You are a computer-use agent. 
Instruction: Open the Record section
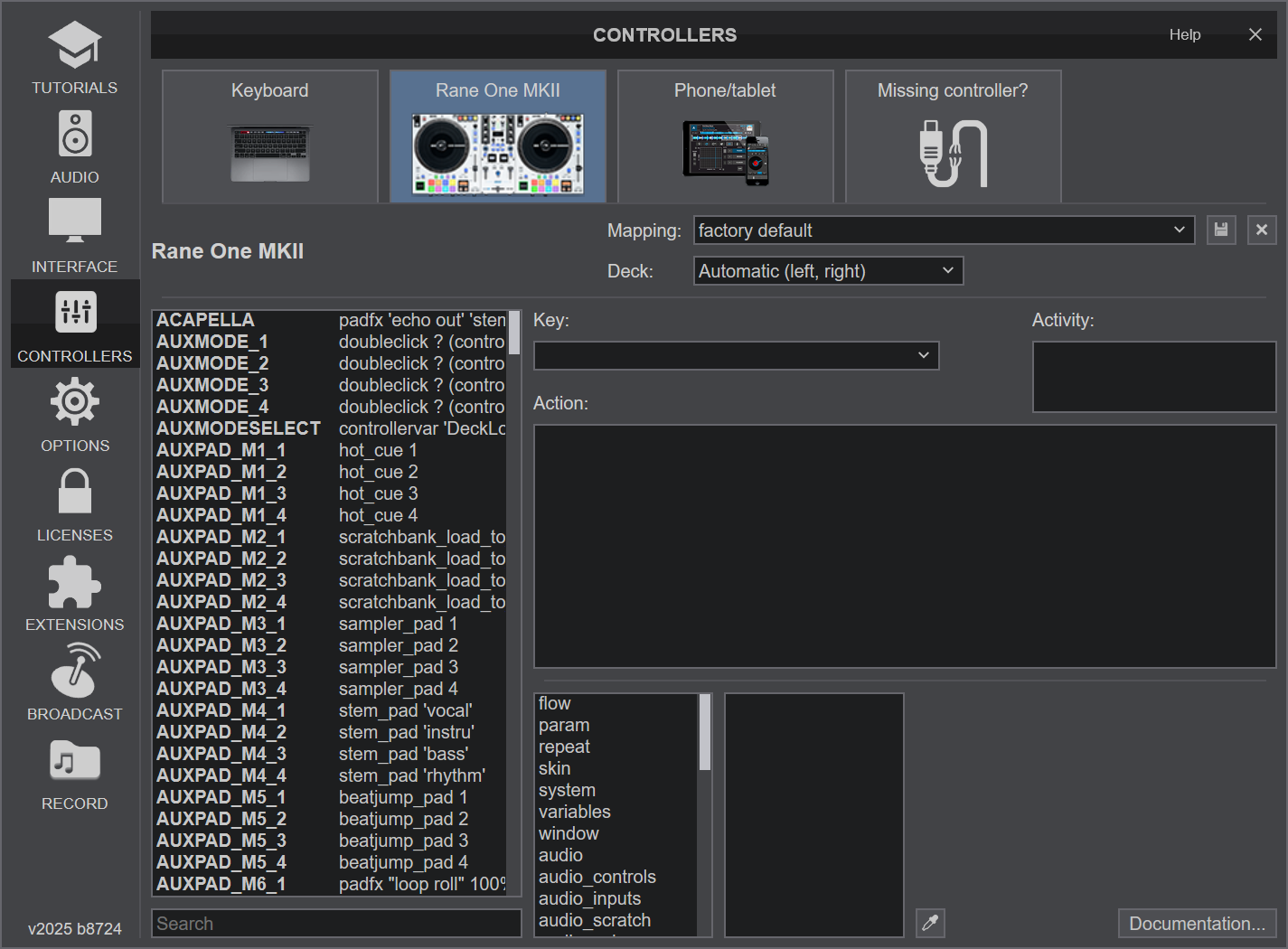coord(74,774)
